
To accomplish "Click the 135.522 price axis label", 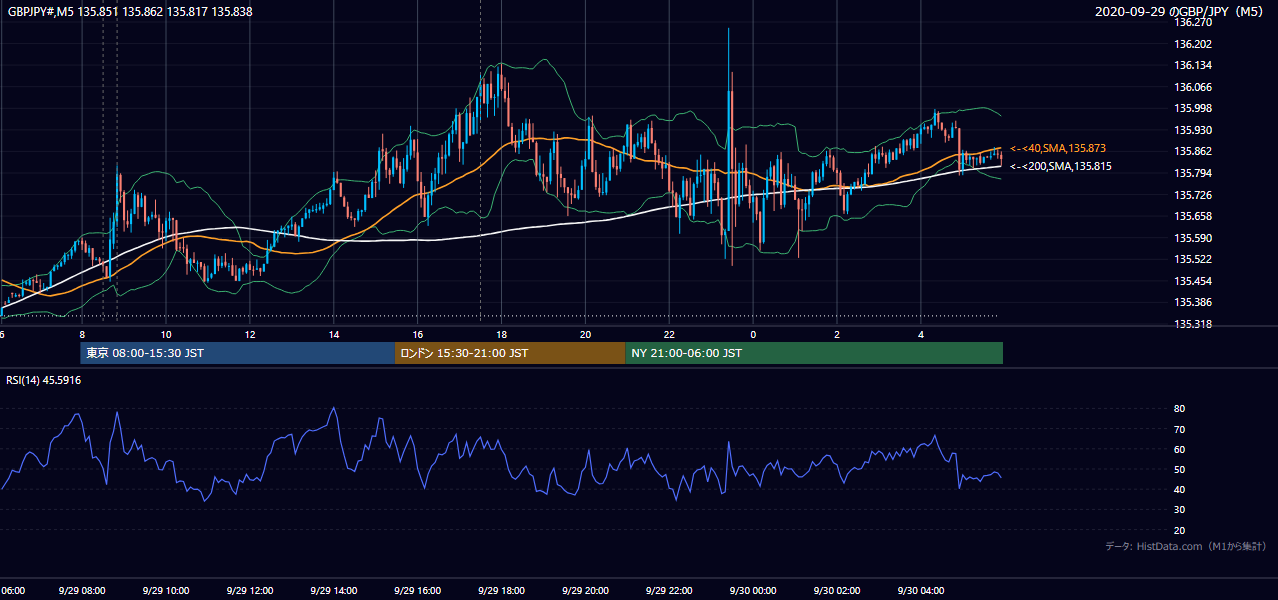I will (x=1194, y=259).
